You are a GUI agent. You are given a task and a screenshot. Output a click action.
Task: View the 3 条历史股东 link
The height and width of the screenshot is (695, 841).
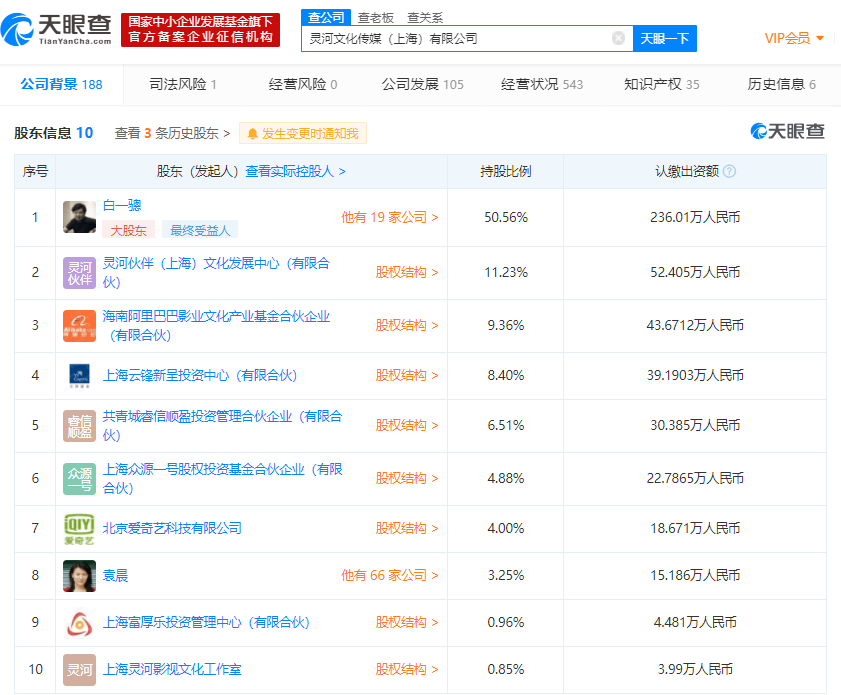coord(173,134)
